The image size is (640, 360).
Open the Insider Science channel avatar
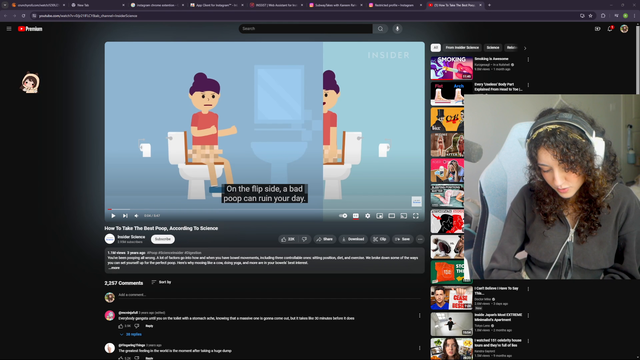tap(109, 239)
